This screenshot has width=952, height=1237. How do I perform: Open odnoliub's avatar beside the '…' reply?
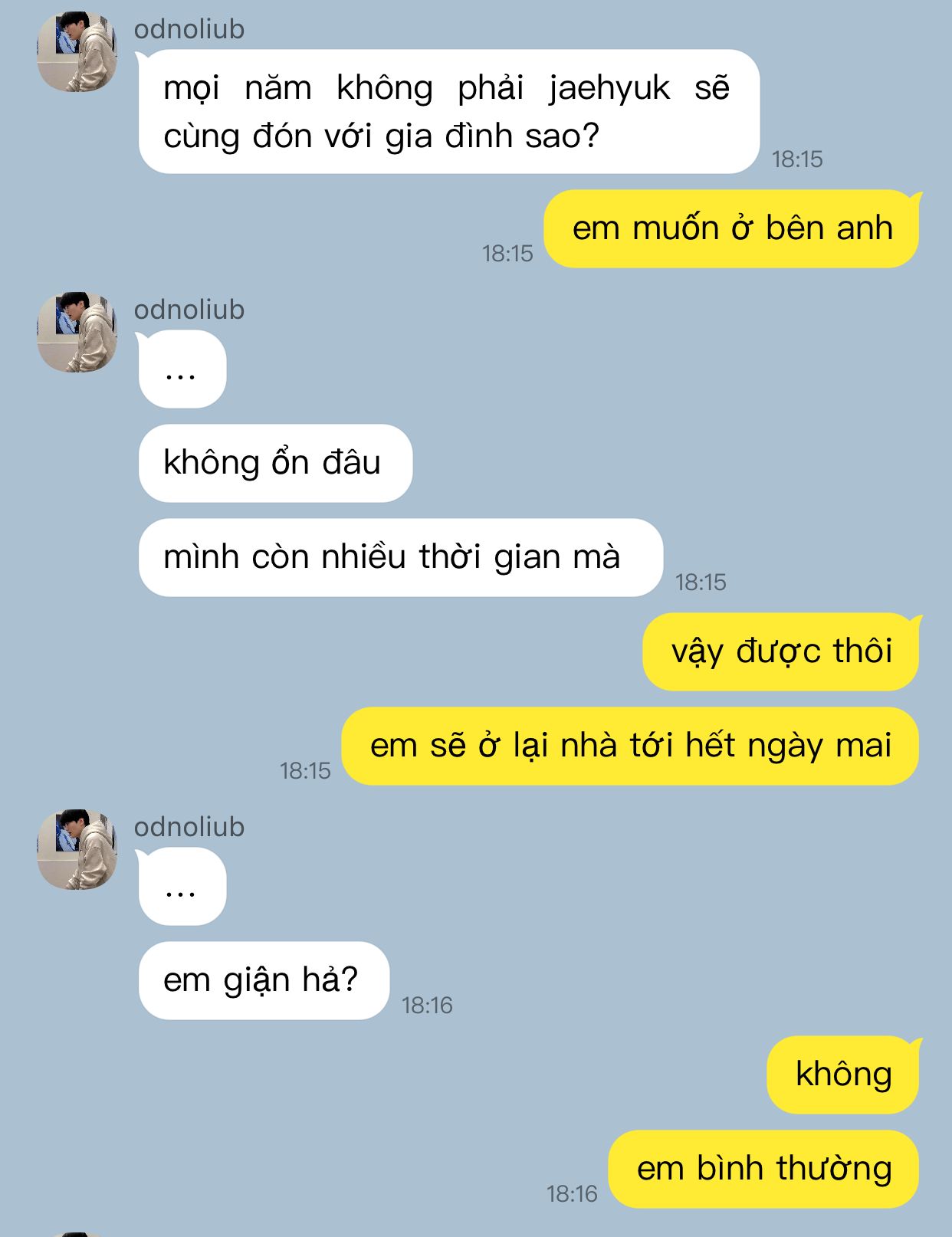77,332
